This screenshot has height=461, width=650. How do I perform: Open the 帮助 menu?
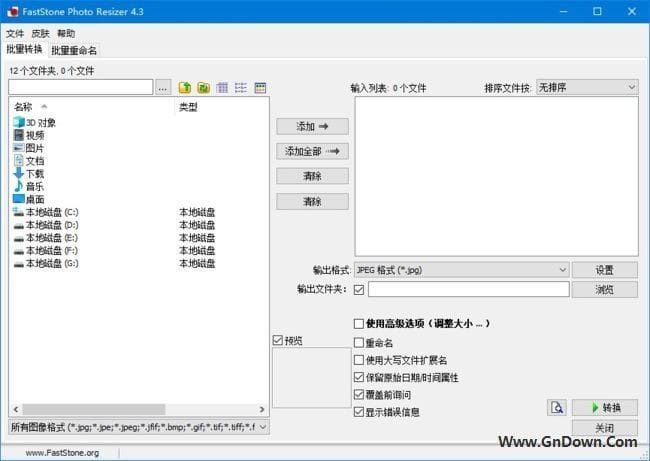click(66, 34)
